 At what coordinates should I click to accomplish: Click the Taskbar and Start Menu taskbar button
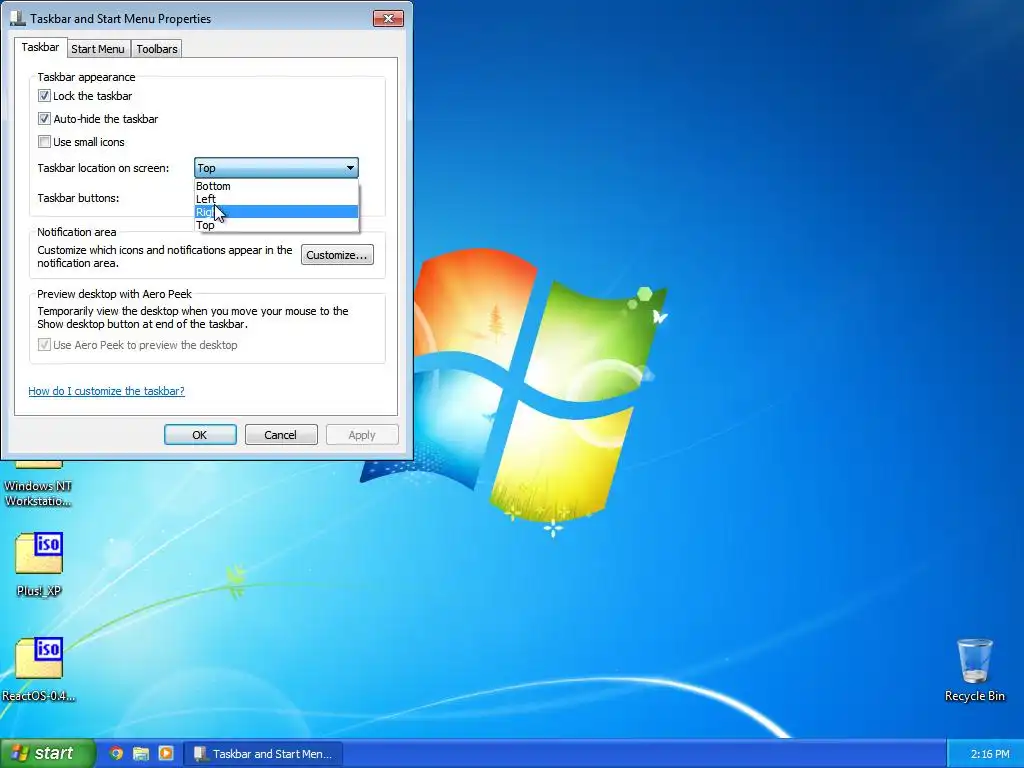coord(263,754)
